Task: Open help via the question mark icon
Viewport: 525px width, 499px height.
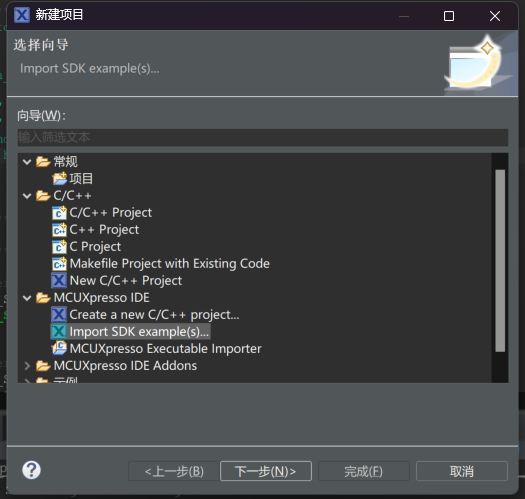Action: pos(31,470)
